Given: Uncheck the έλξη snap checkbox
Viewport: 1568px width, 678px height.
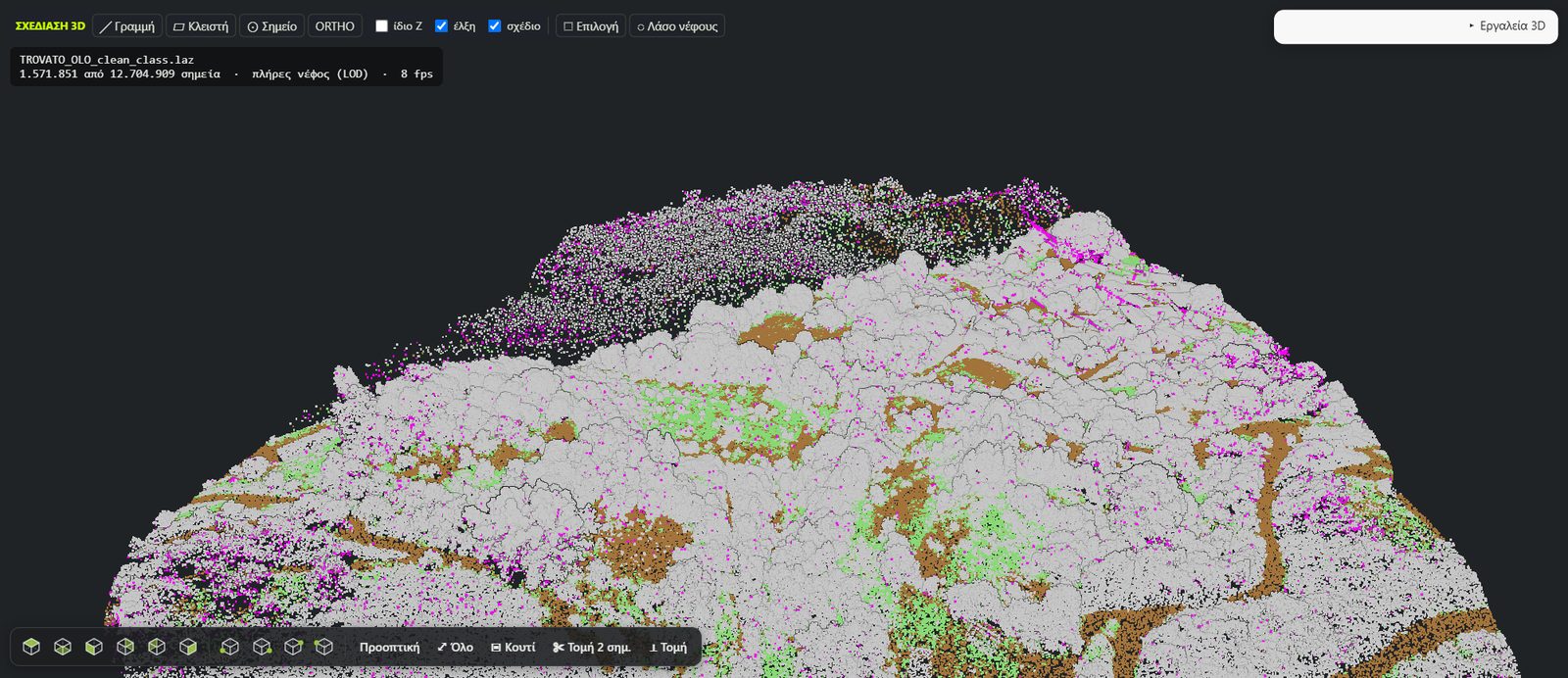Looking at the screenshot, I should tap(441, 26).
